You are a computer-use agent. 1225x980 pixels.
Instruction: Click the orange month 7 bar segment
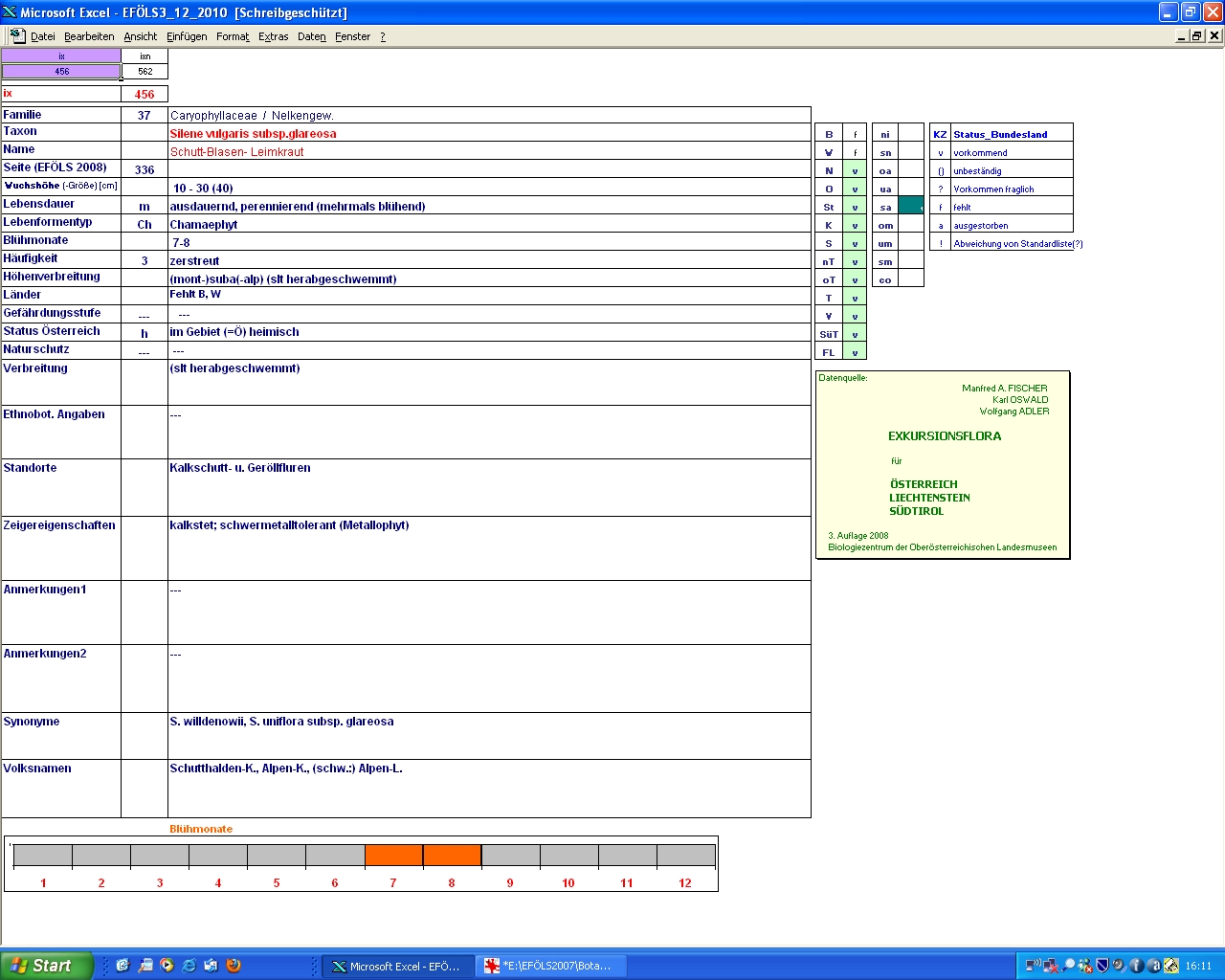click(x=393, y=855)
